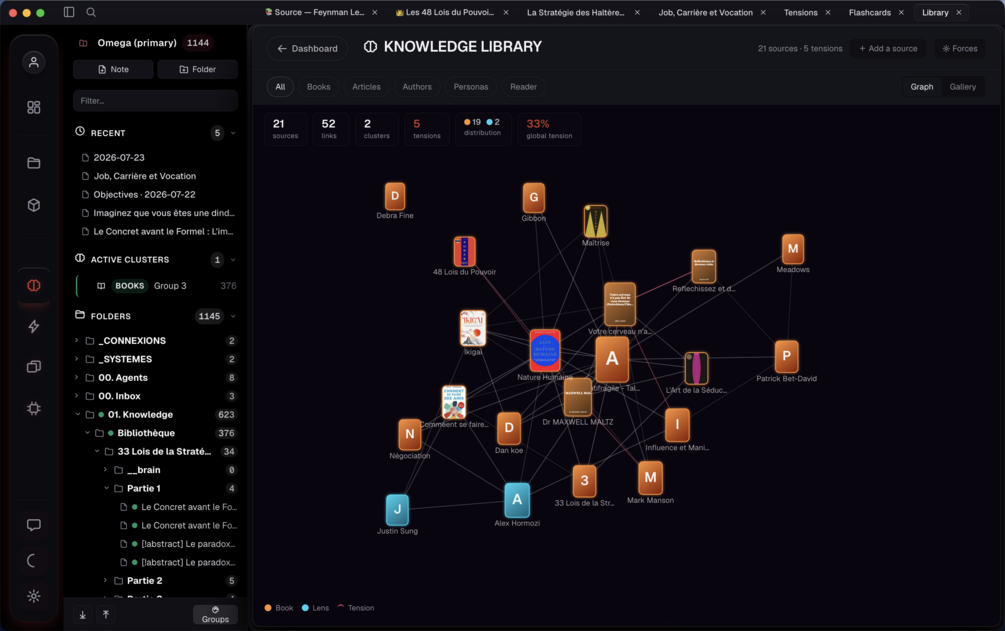Viewport: 1005px width, 631px height.
Task: Select the Alex Hormozi lens node
Action: click(x=517, y=500)
